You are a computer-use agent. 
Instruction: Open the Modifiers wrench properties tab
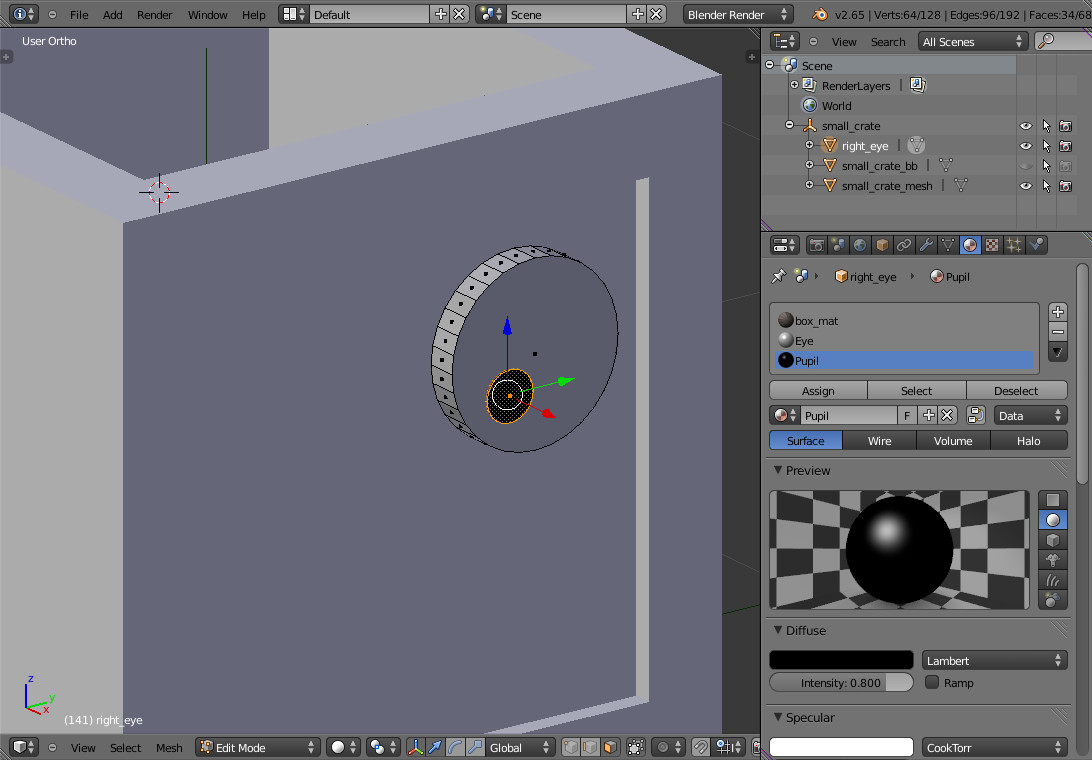pyautogui.click(x=926, y=245)
